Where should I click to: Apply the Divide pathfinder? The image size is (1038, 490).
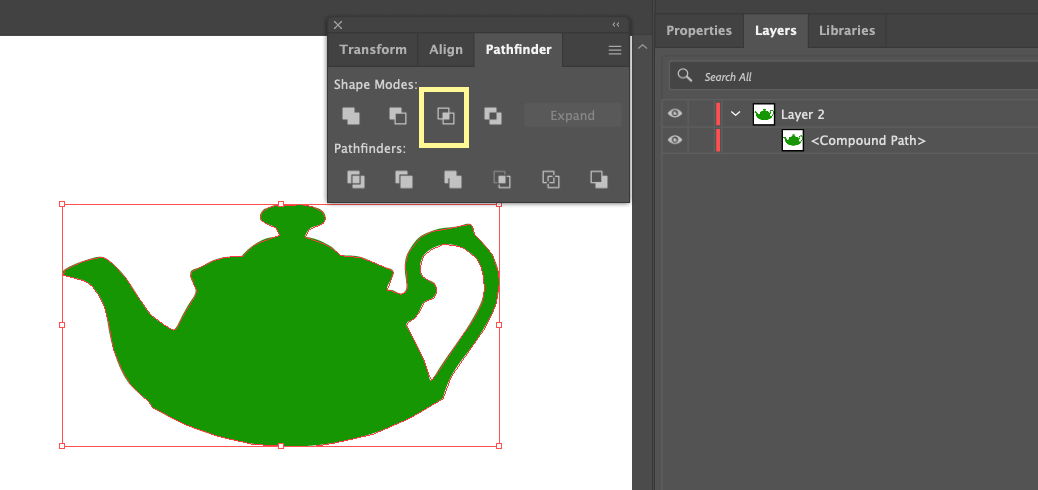coord(356,179)
